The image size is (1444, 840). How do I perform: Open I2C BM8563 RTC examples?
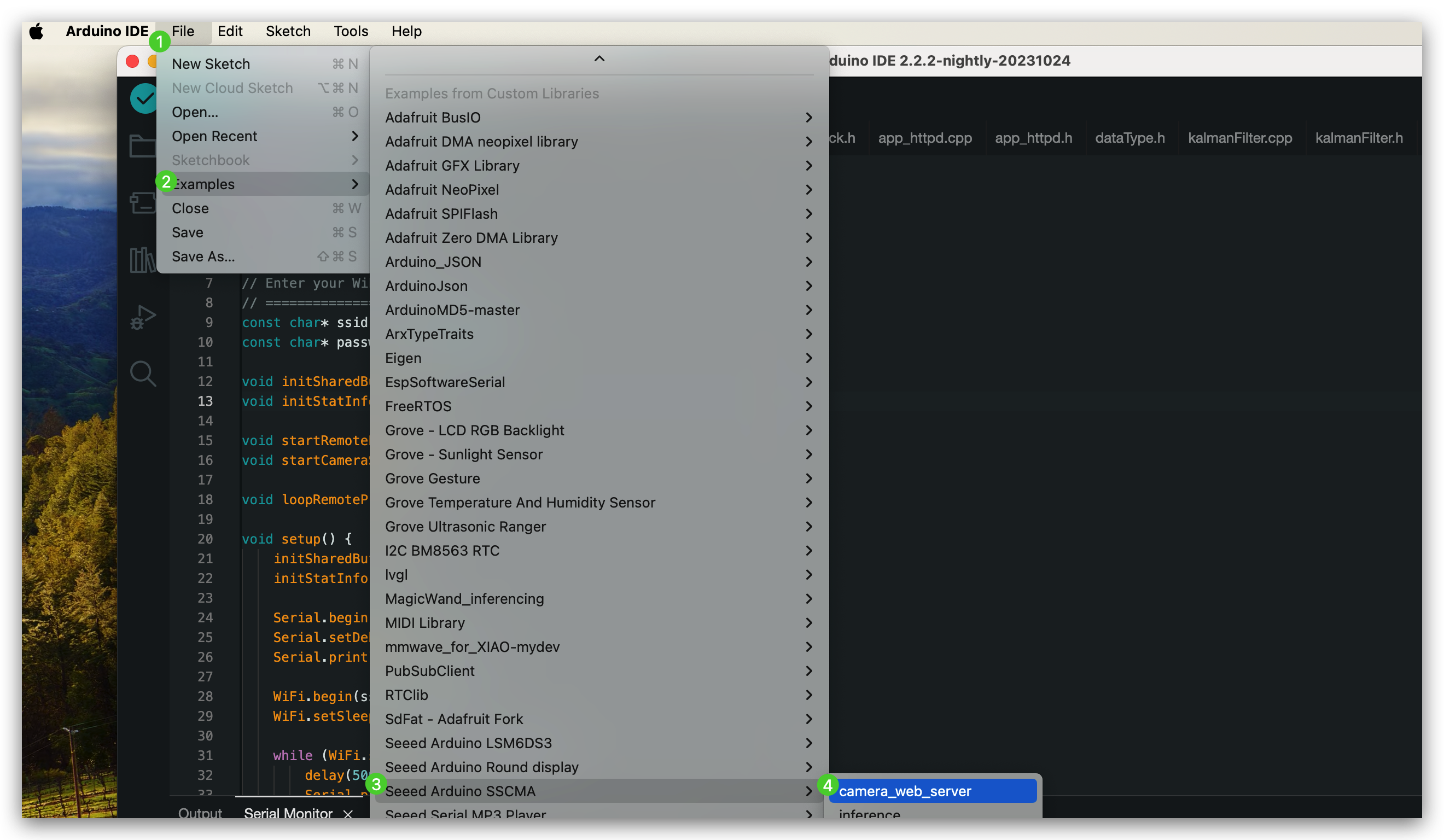(599, 551)
